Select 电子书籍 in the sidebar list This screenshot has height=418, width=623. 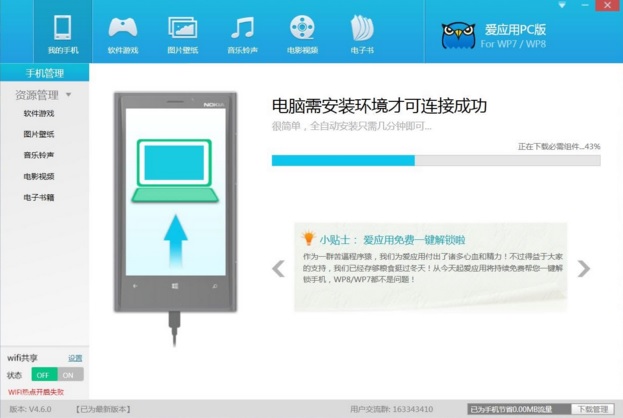[39, 197]
